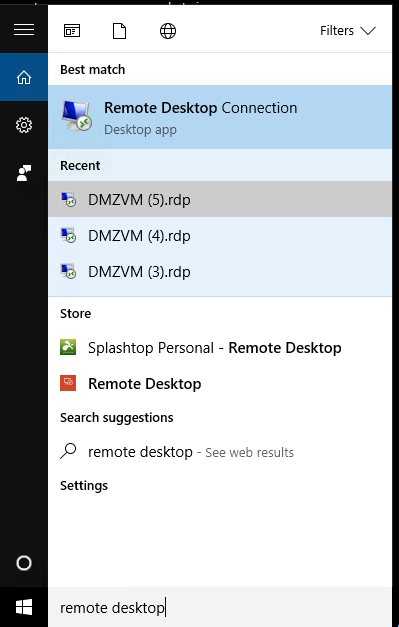
Task: See web results for remote desktop
Action: [220, 452]
